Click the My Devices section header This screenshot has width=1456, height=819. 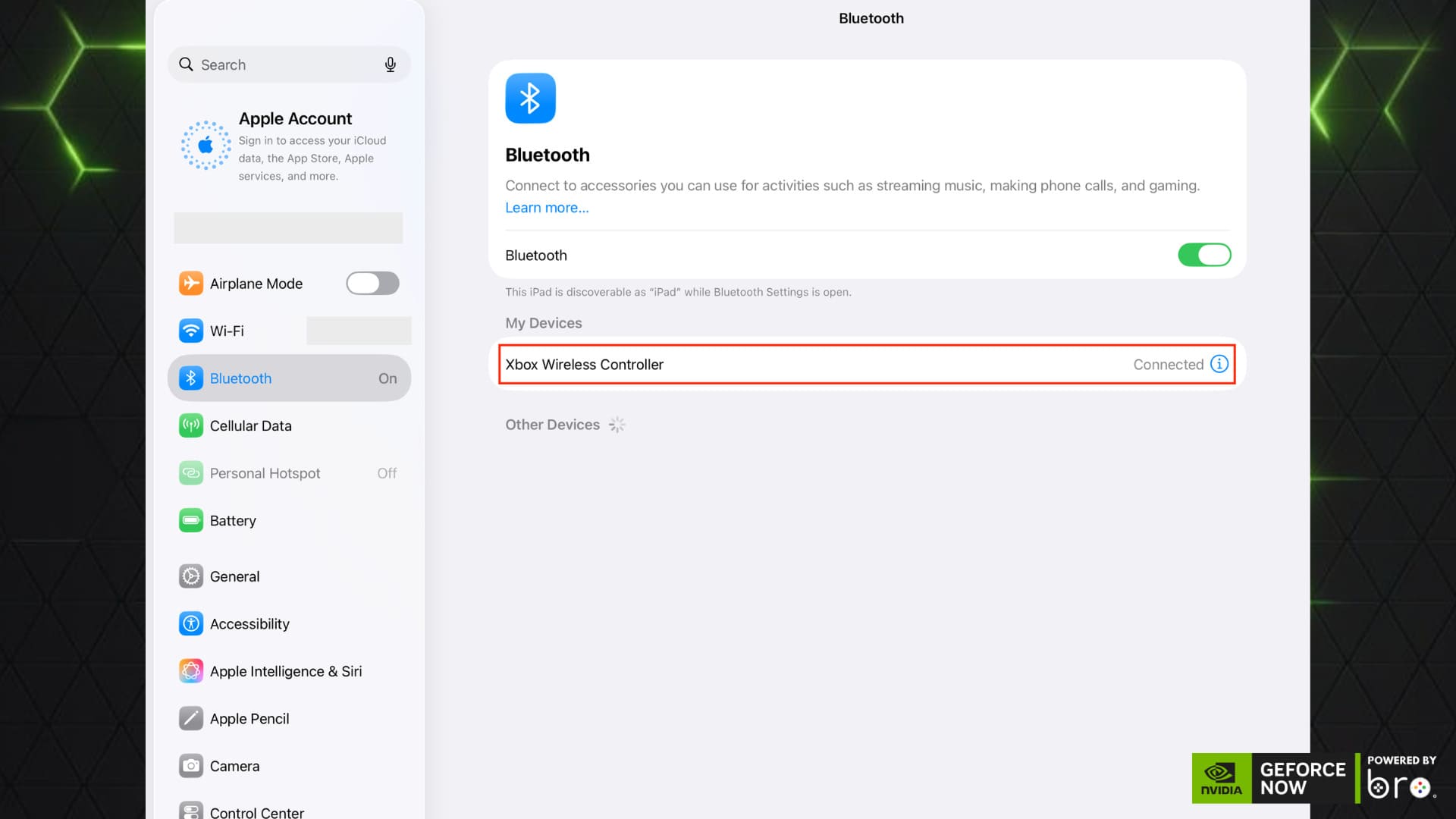(x=544, y=323)
